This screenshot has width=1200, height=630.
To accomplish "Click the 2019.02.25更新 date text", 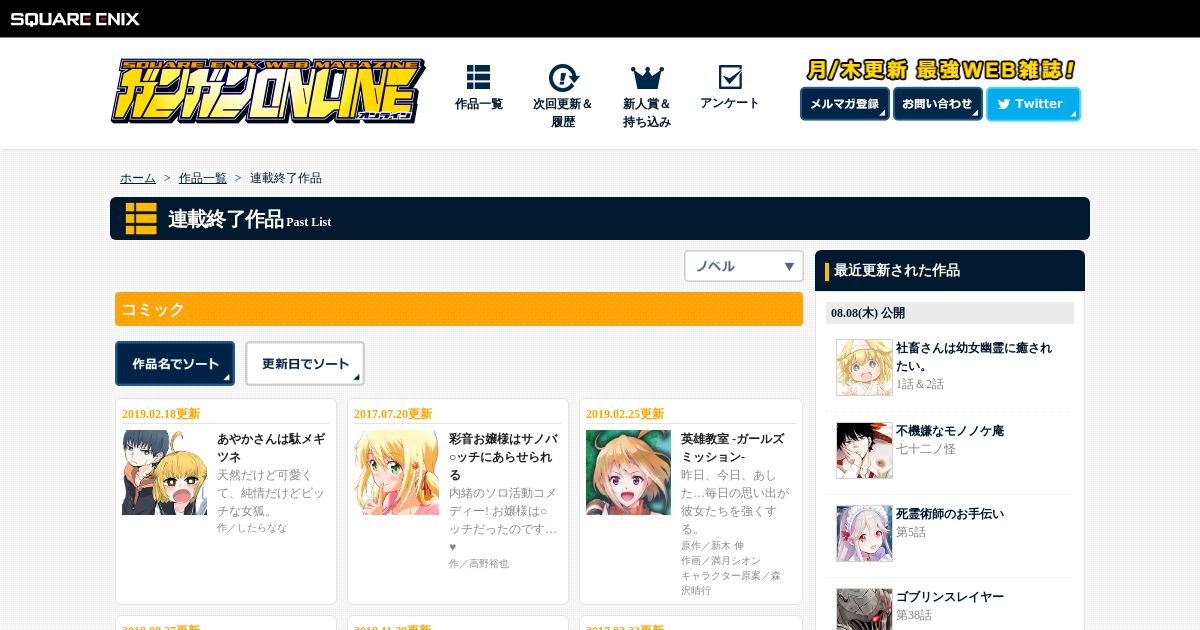I will [x=625, y=414].
